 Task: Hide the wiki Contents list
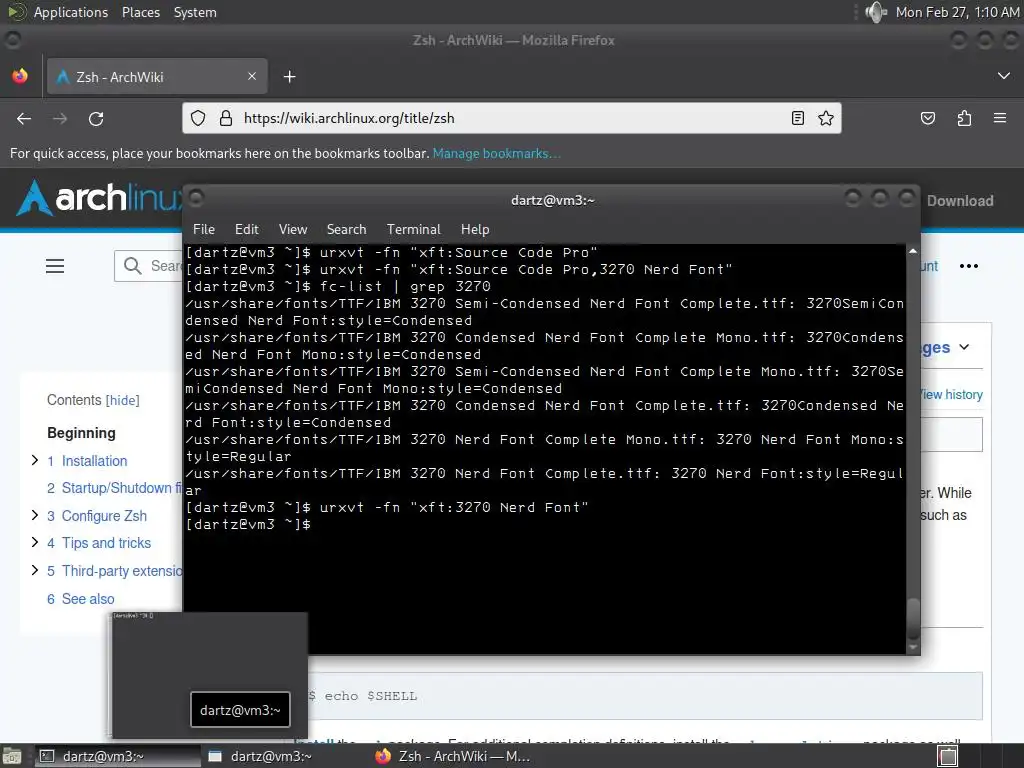pos(123,400)
